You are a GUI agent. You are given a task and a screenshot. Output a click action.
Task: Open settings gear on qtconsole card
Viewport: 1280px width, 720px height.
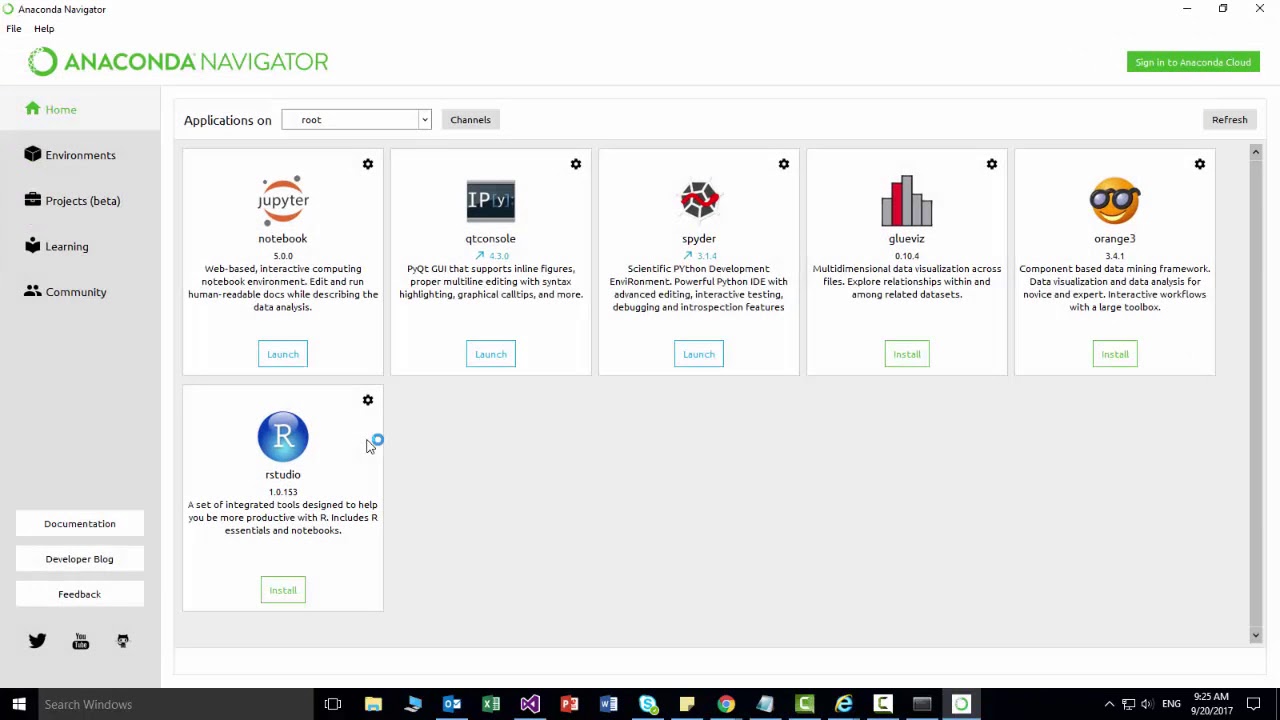pos(576,164)
